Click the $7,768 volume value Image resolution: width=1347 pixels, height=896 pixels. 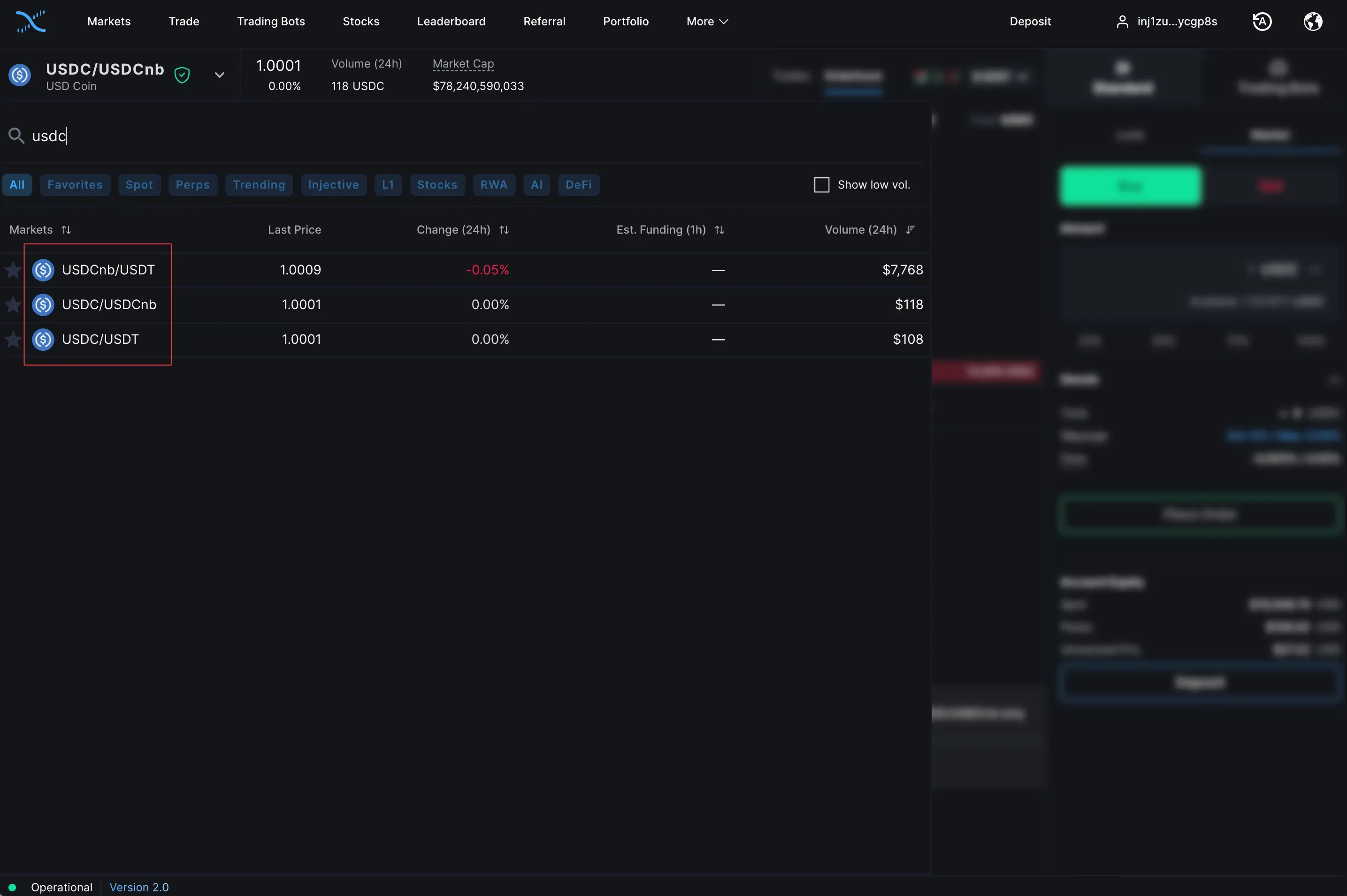(x=902, y=270)
